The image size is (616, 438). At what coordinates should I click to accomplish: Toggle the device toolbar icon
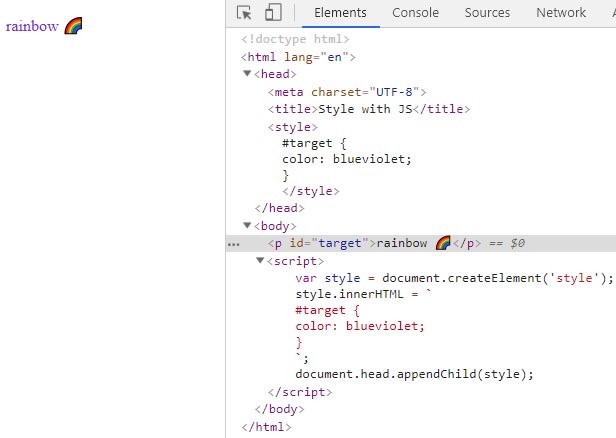coord(273,13)
